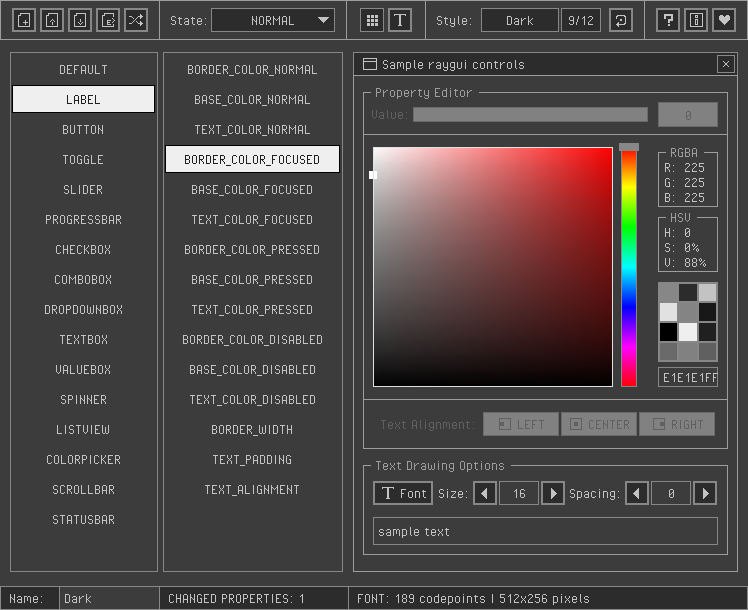Click the random style shuffle icon

click(137, 20)
